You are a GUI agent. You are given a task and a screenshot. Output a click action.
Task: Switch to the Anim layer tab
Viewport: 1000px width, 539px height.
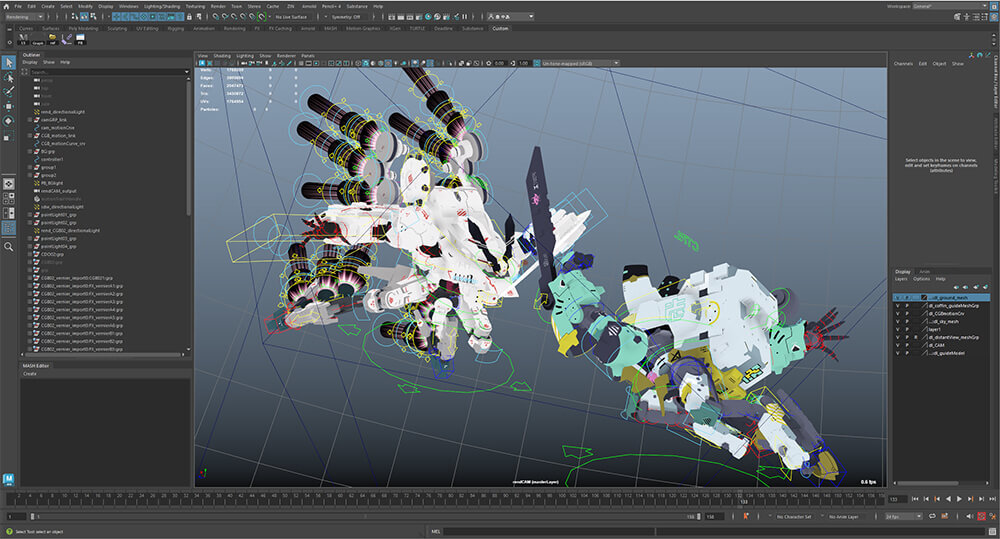tap(924, 272)
